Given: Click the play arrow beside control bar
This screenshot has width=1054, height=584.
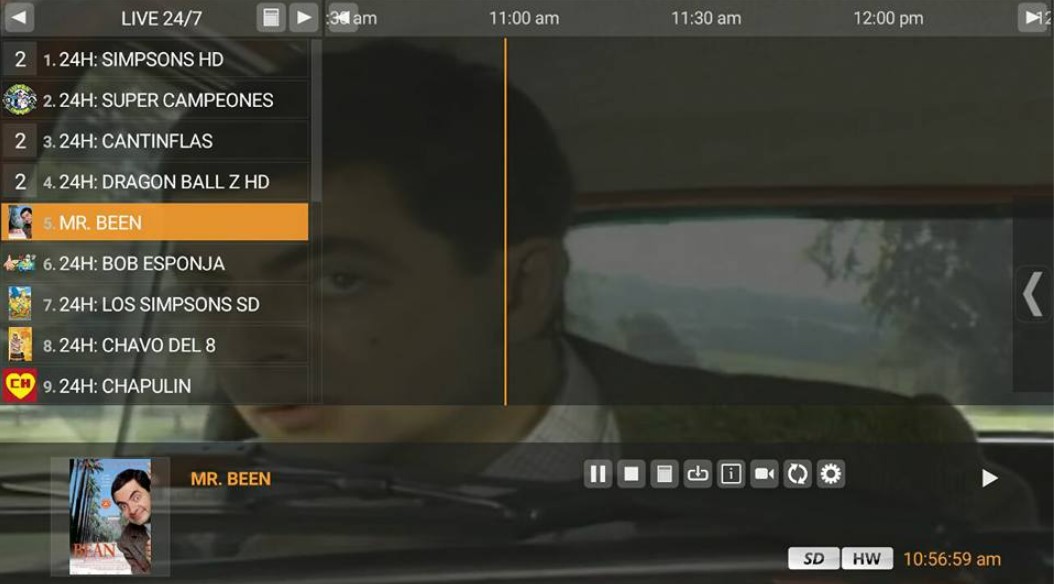Looking at the screenshot, I should click(989, 478).
